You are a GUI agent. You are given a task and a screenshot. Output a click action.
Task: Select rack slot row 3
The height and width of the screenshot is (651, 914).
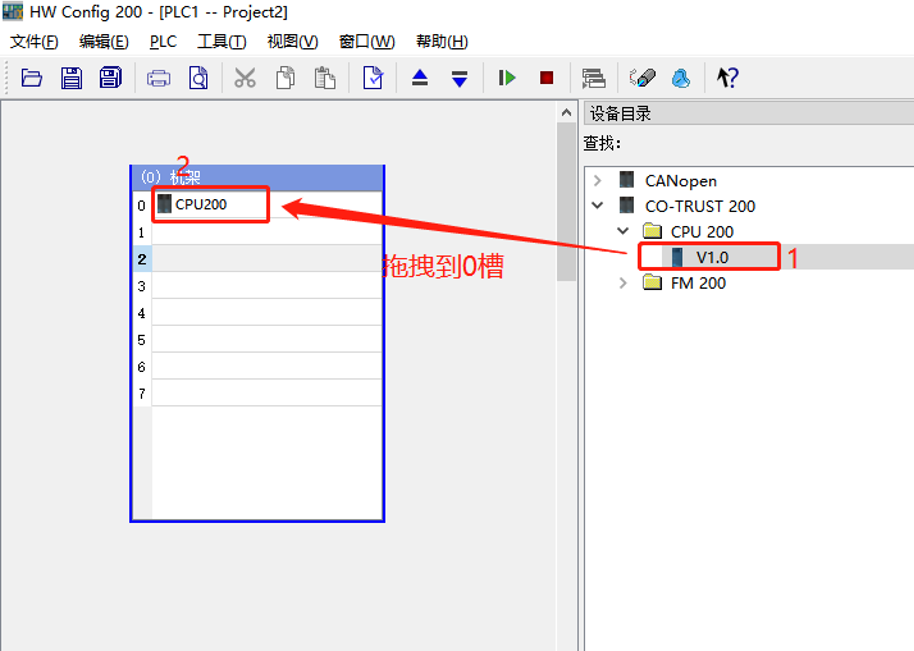258,286
